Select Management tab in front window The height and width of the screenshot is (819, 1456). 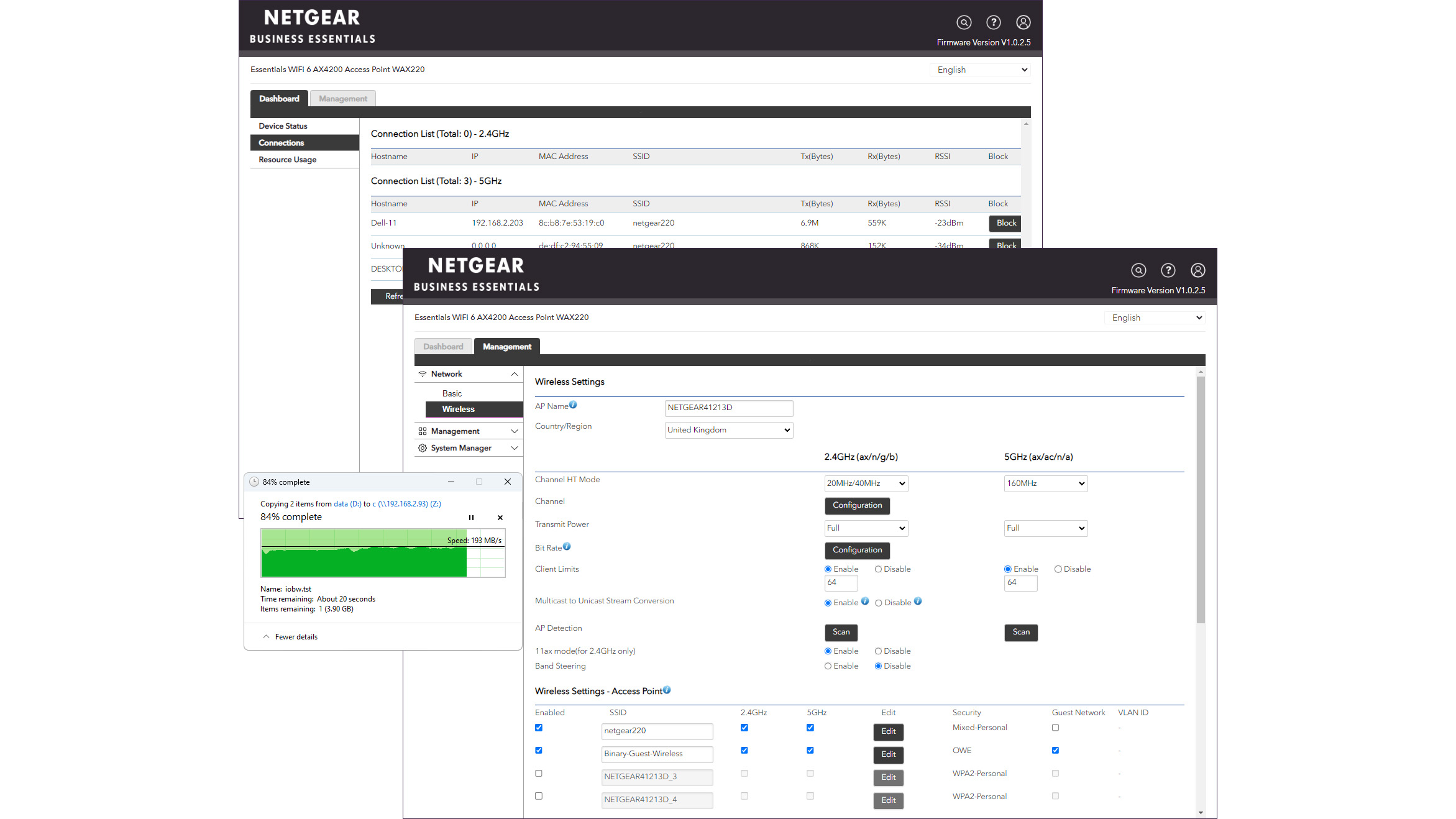tap(506, 347)
